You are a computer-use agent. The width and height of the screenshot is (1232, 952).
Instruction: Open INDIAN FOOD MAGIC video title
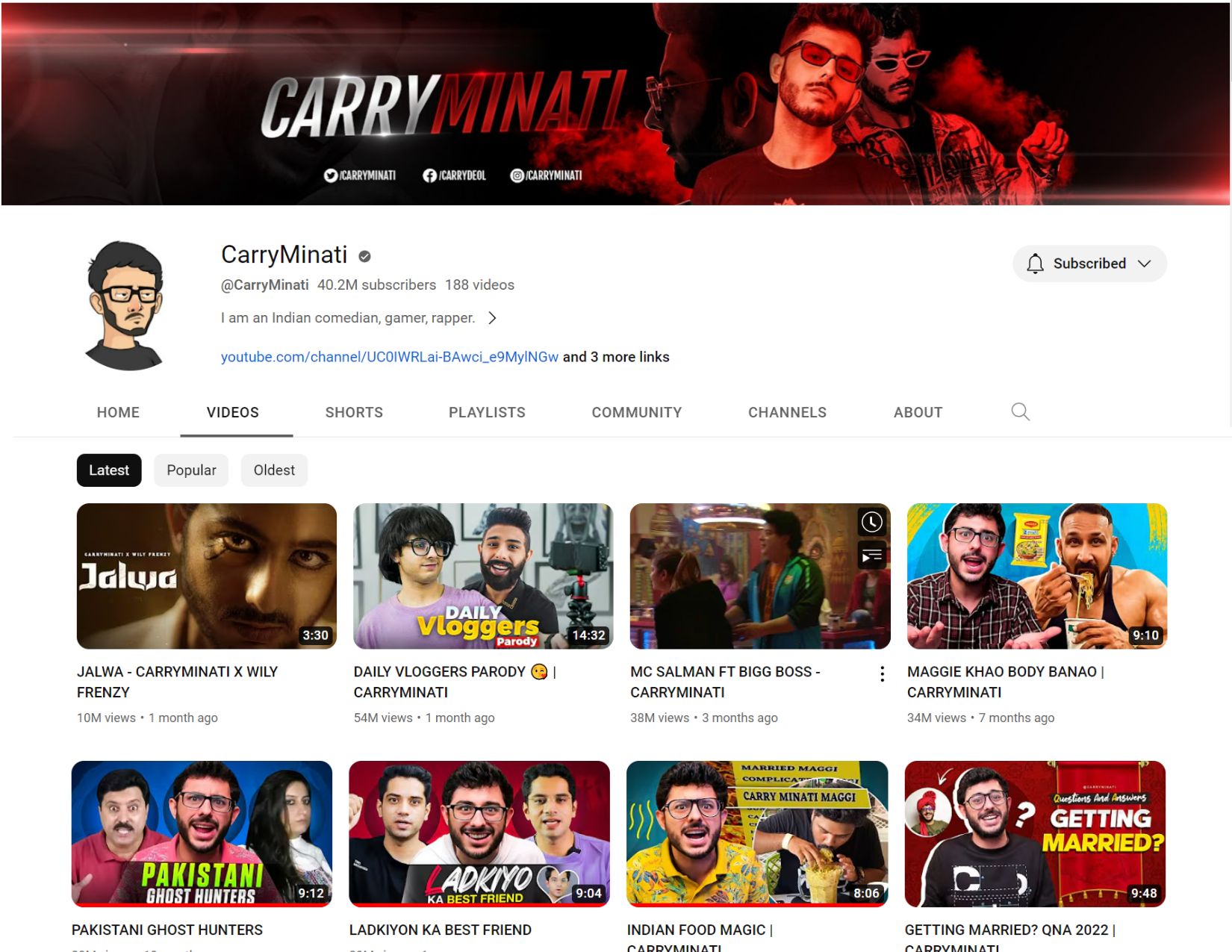point(700,938)
